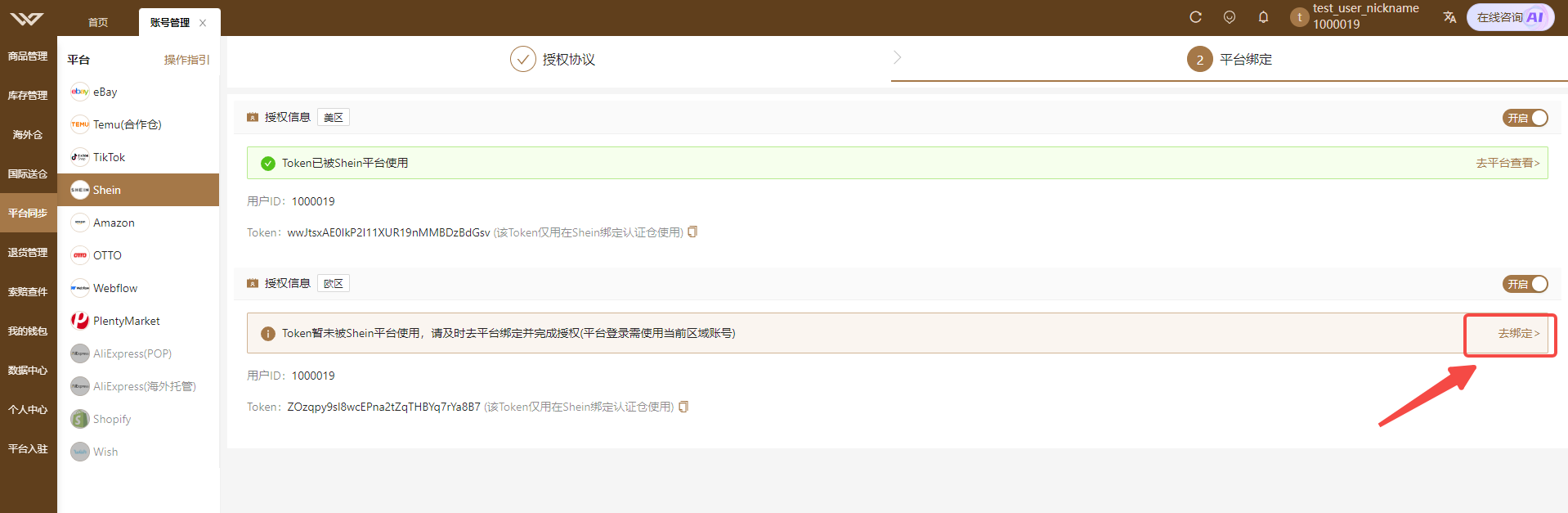Viewport: 1568px width, 513px height.
Task: Select AliExpress(海外托管) platform icon
Action: point(79,386)
